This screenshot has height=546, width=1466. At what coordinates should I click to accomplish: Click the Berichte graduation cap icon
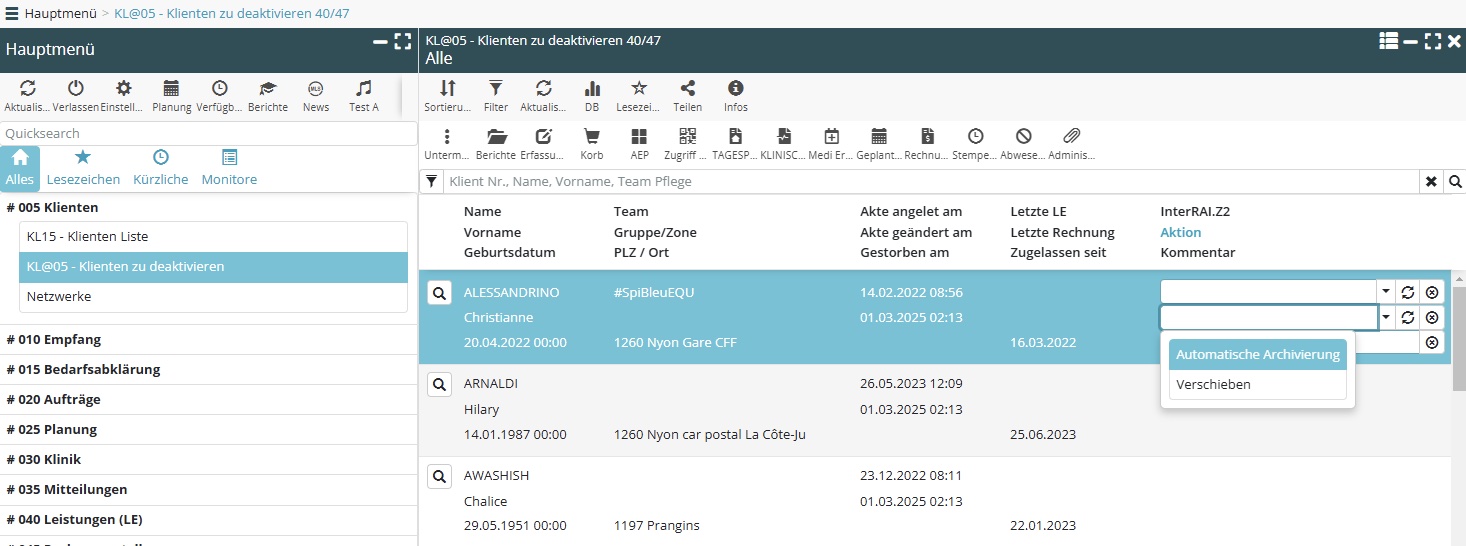(x=268, y=90)
